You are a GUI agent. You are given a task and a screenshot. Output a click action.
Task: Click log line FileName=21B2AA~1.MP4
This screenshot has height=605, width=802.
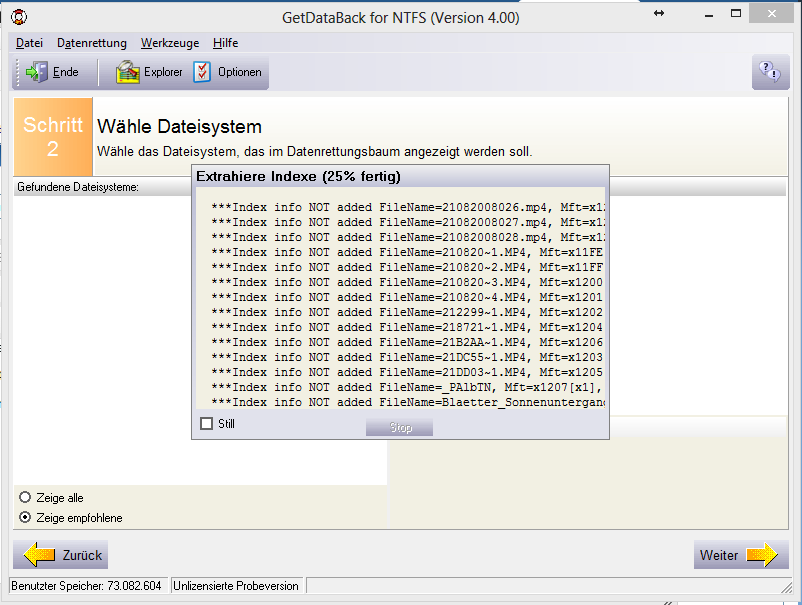(408, 342)
